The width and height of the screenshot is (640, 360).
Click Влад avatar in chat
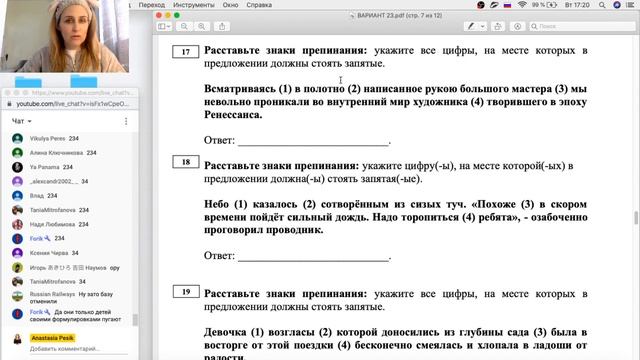coord(17,196)
